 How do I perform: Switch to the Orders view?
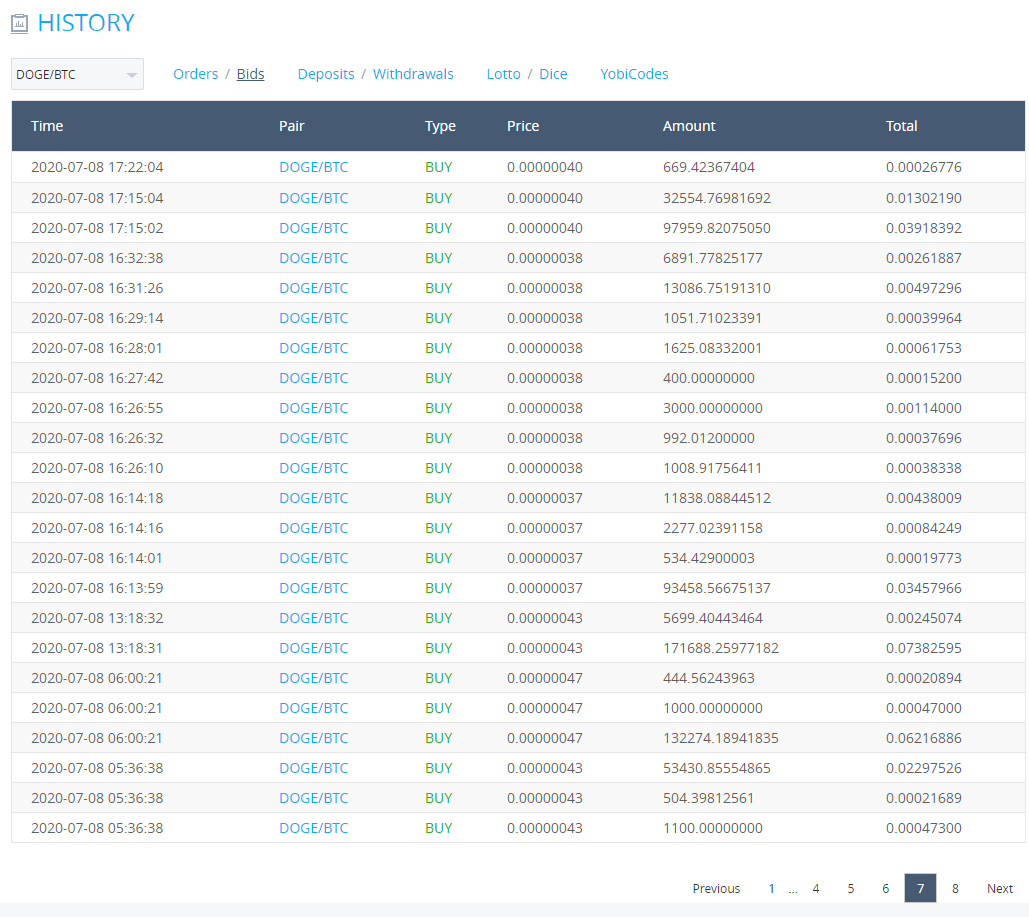click(x=196, y=74)
